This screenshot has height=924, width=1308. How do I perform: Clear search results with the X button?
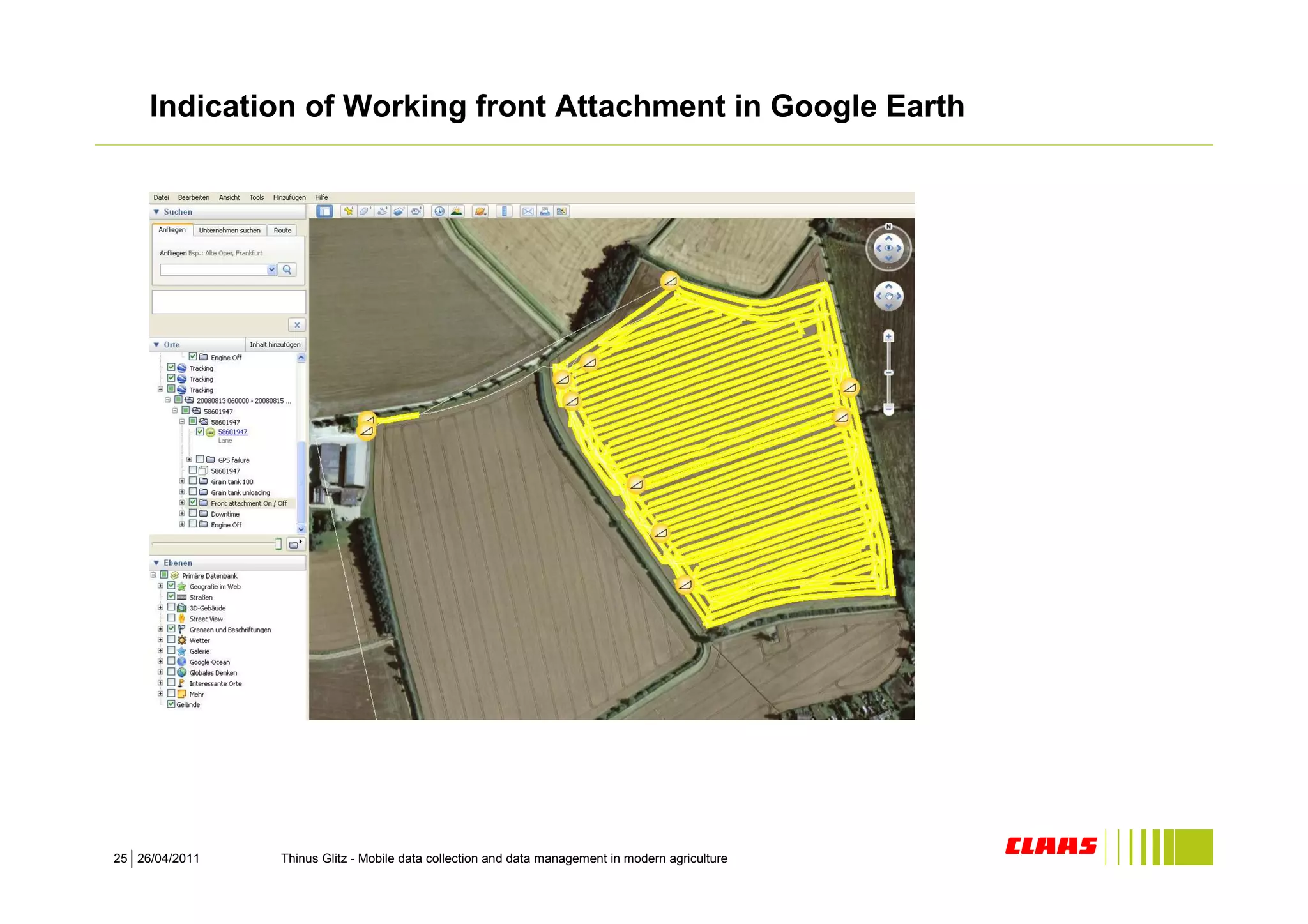[297, 325]
